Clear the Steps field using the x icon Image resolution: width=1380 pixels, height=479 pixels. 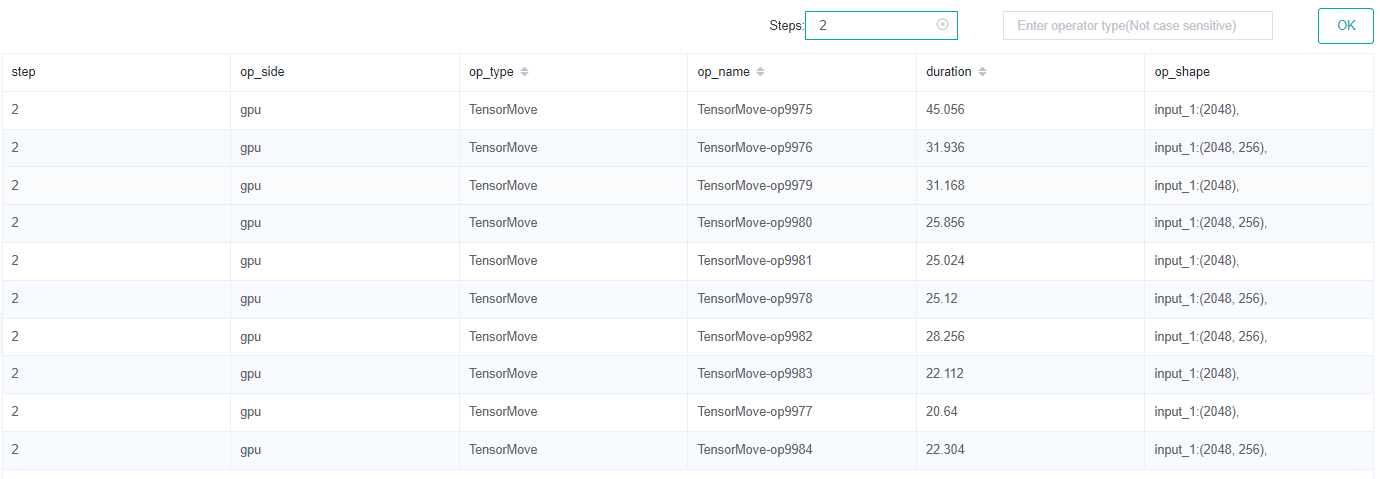click(942, 25)
